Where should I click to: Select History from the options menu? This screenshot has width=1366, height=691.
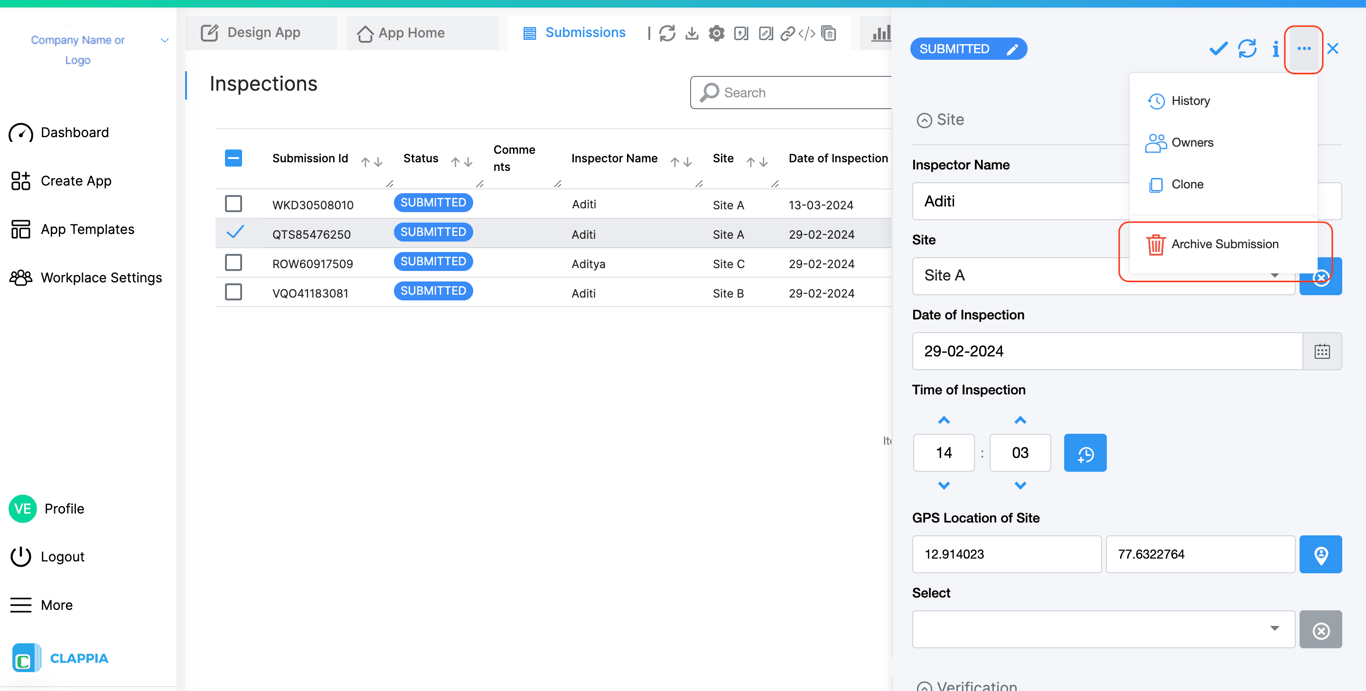pos(1189,101)
